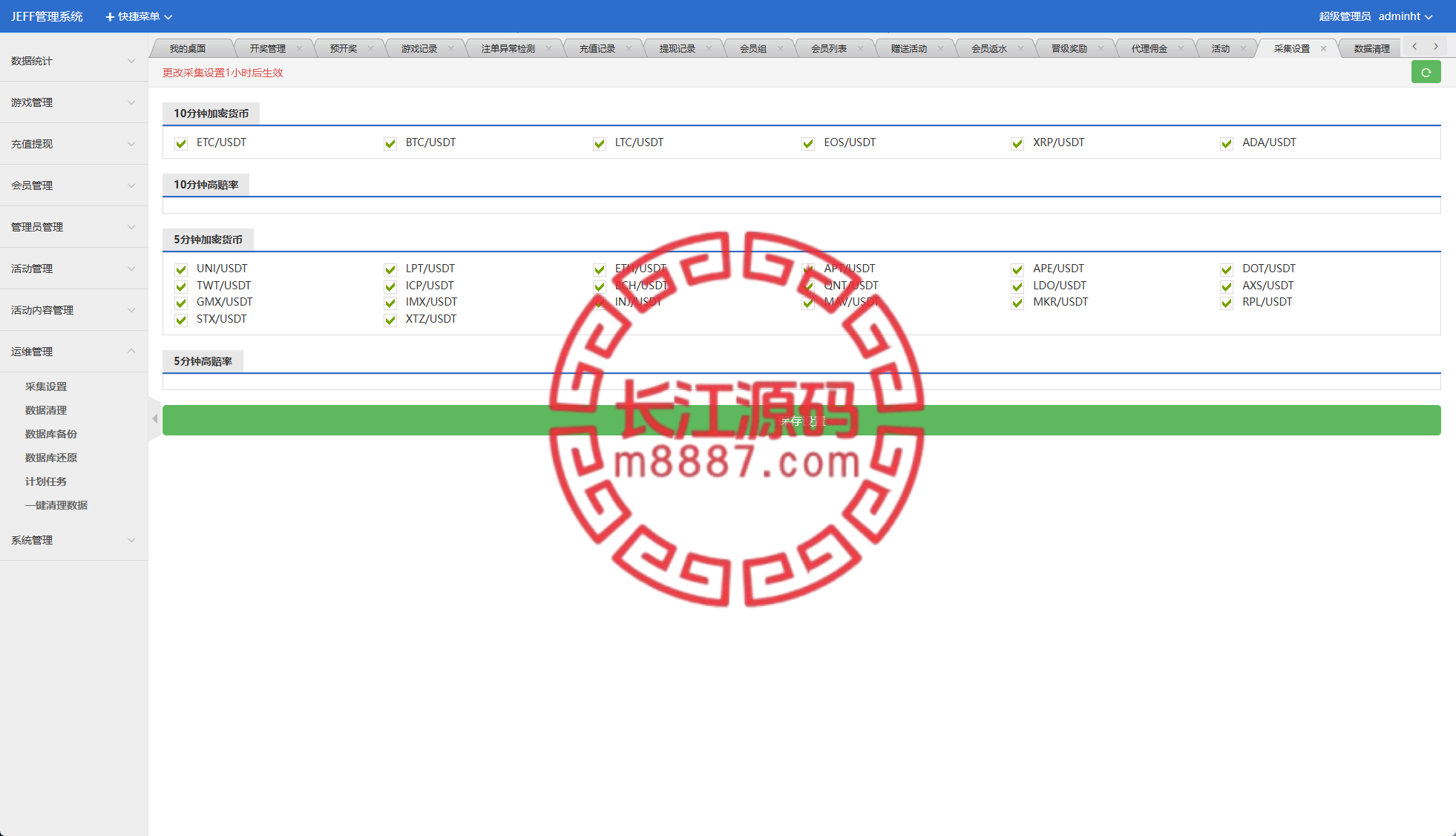Open 数据库备份 in the sidebar
This screenshot has width=1456, height=836.
coord(51,434)
